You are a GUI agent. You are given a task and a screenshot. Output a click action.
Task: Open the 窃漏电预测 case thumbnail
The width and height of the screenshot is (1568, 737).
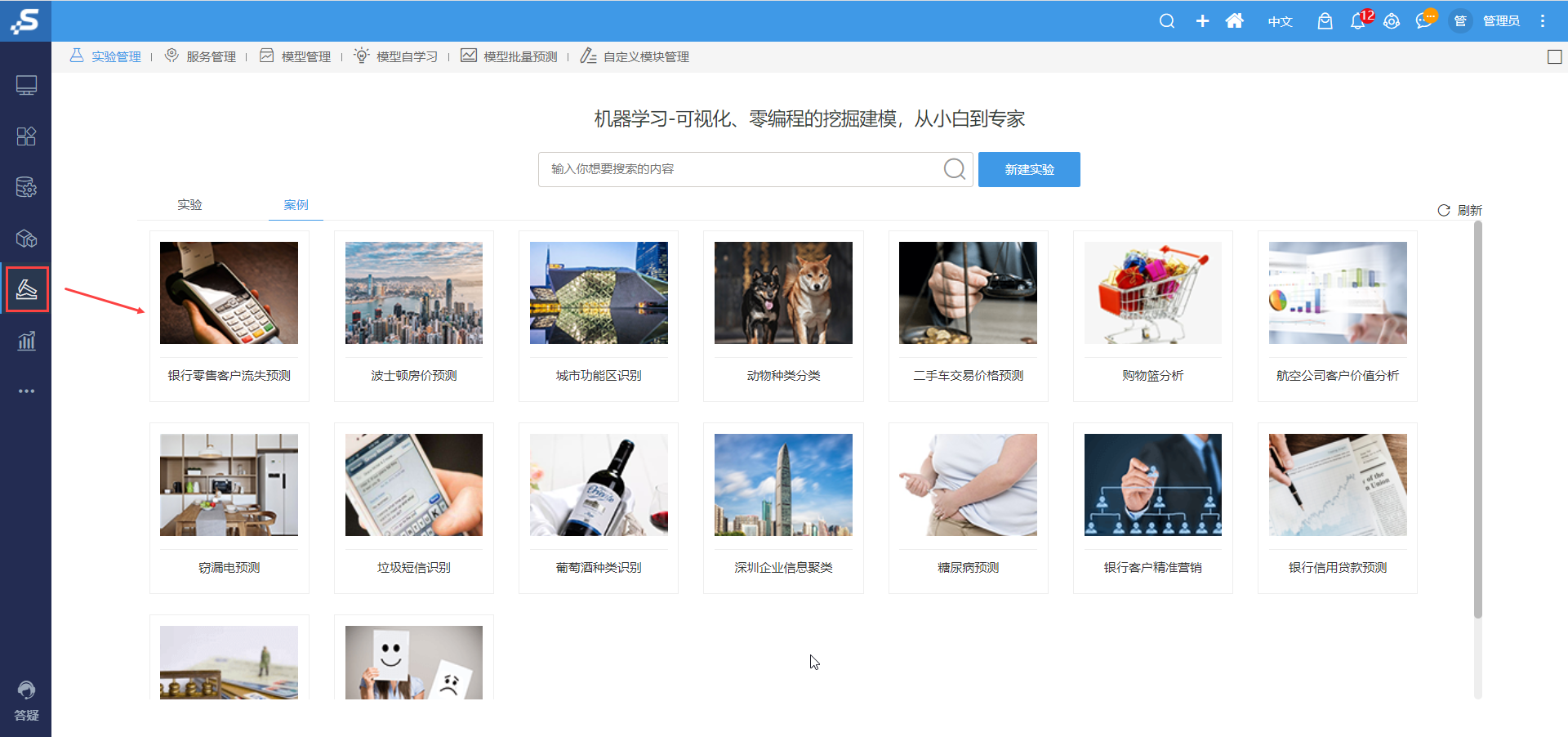(x=229, y=485)
